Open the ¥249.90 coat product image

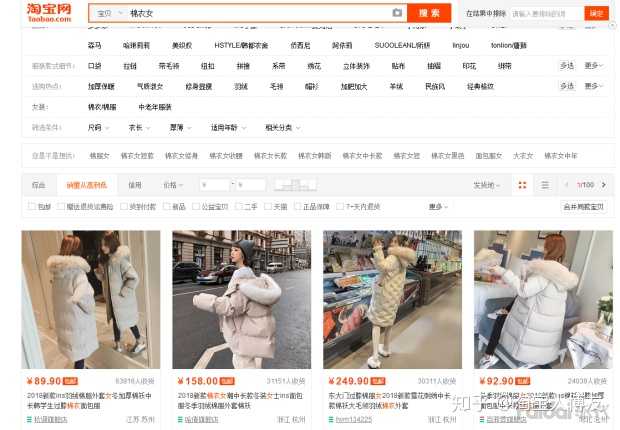pos(393,299)
